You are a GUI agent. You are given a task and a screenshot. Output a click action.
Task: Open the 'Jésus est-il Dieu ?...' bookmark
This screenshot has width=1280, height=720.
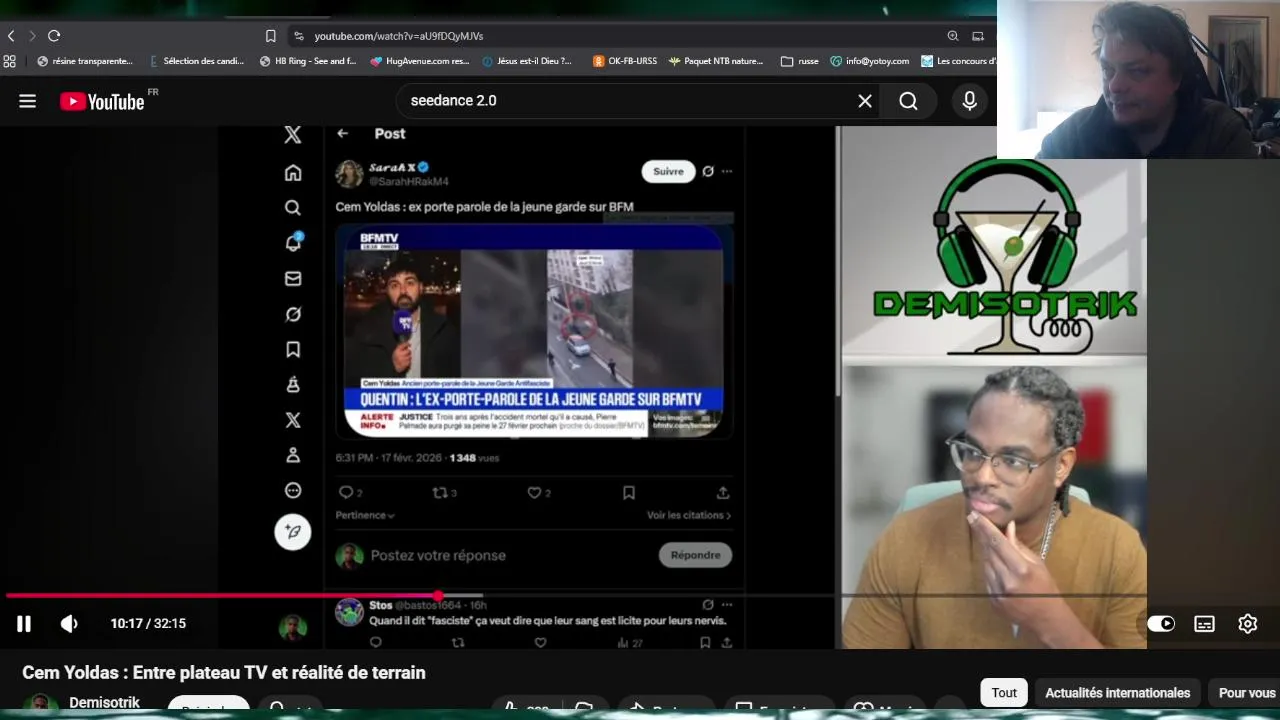click(528, 61)
